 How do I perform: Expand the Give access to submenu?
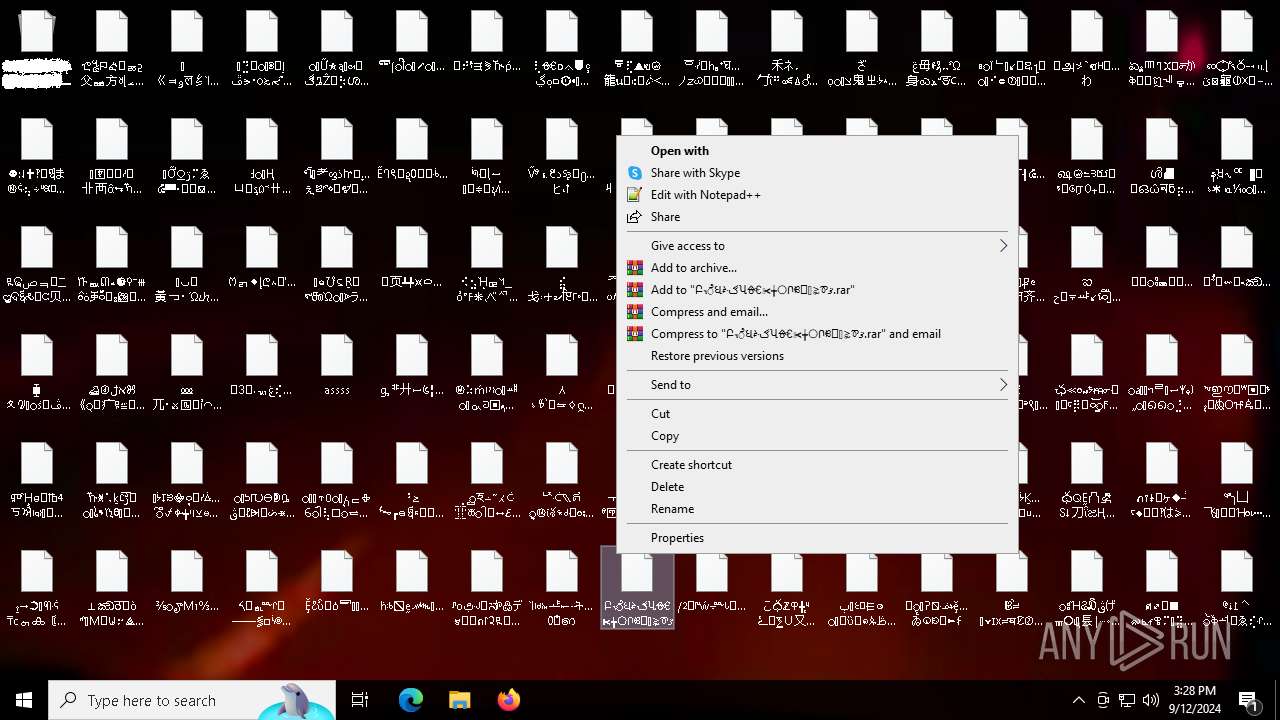tap(817, 246)
